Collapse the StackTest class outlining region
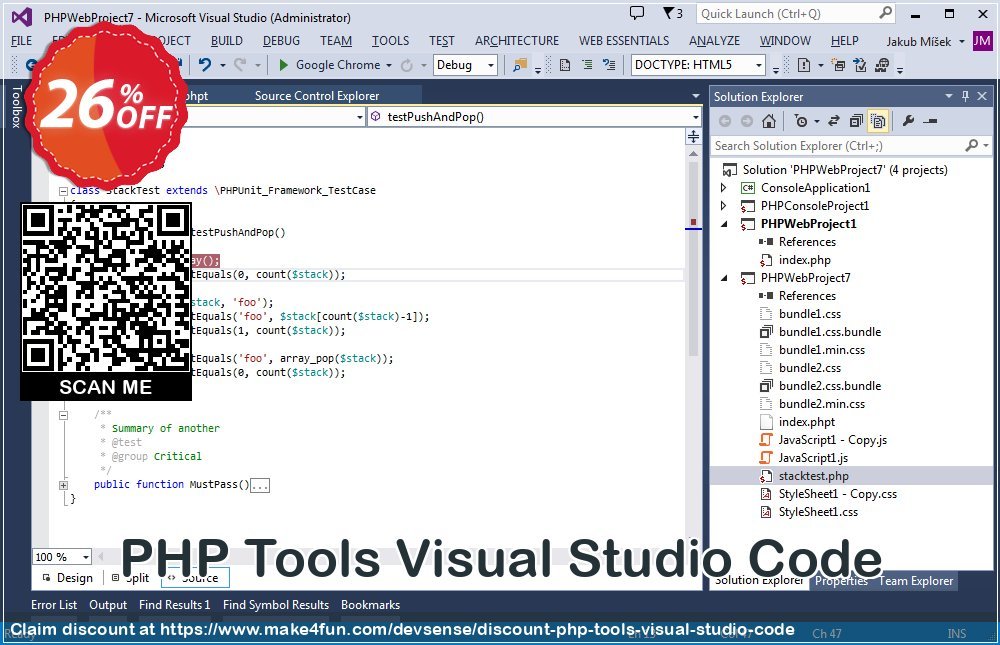Image resolution: width=1000 pixels, height=645 pixels. (x=63, y=191)
